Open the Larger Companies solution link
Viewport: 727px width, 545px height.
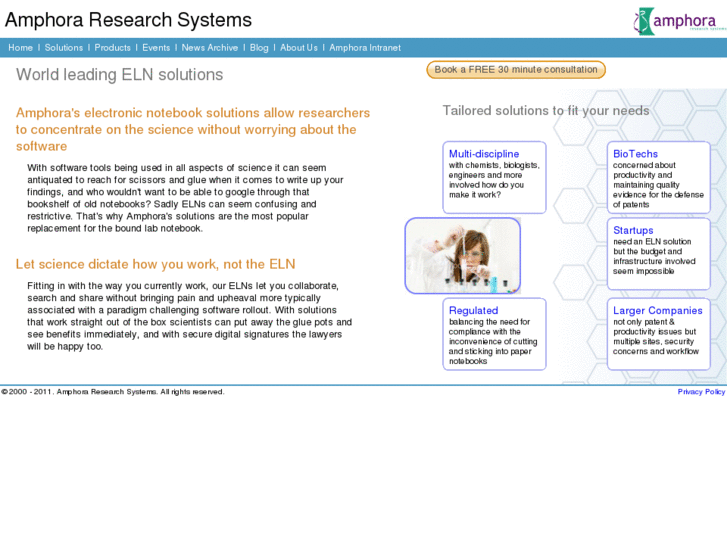(x=657, y=310)
